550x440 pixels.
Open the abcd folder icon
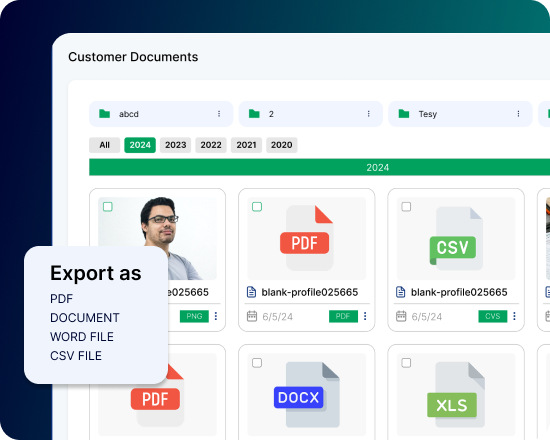tap(105, 114)
